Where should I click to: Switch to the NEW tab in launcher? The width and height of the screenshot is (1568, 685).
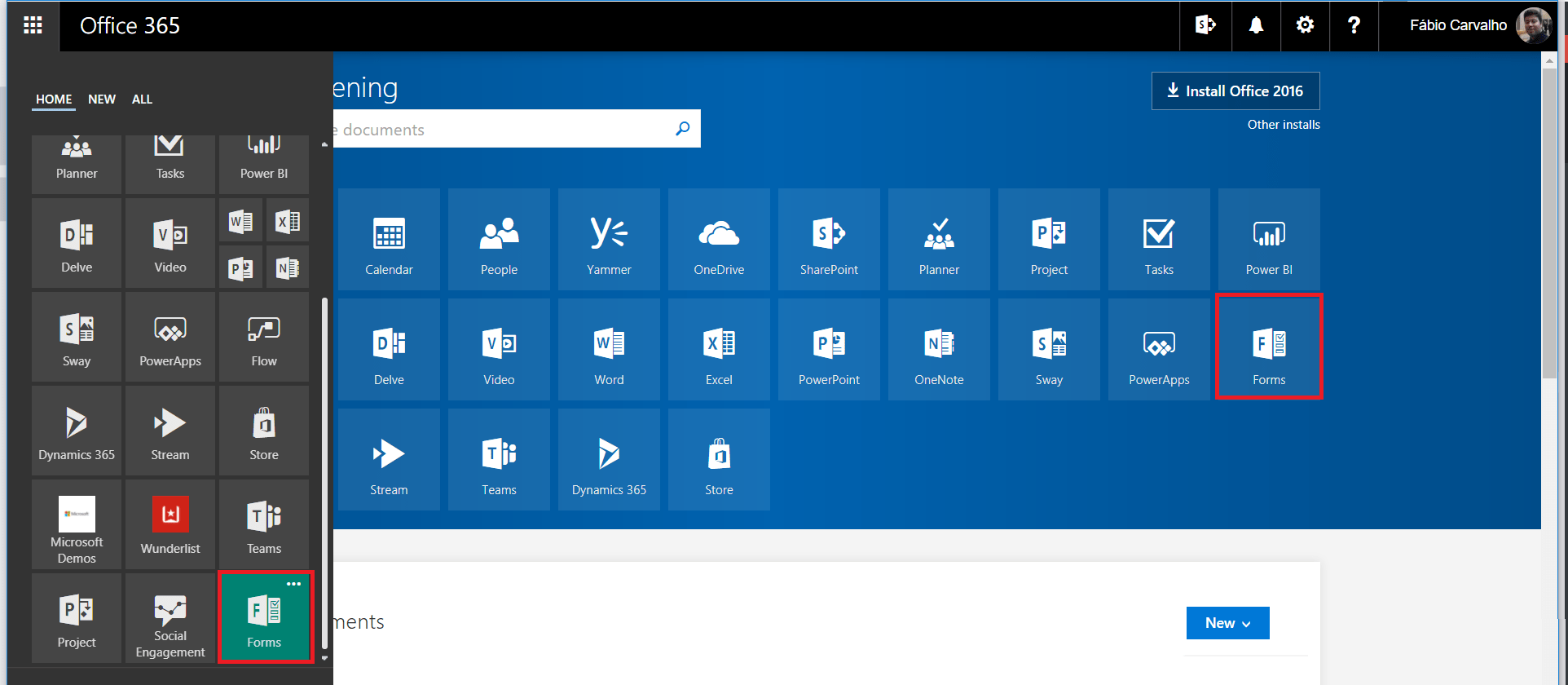tap(102, 99)
